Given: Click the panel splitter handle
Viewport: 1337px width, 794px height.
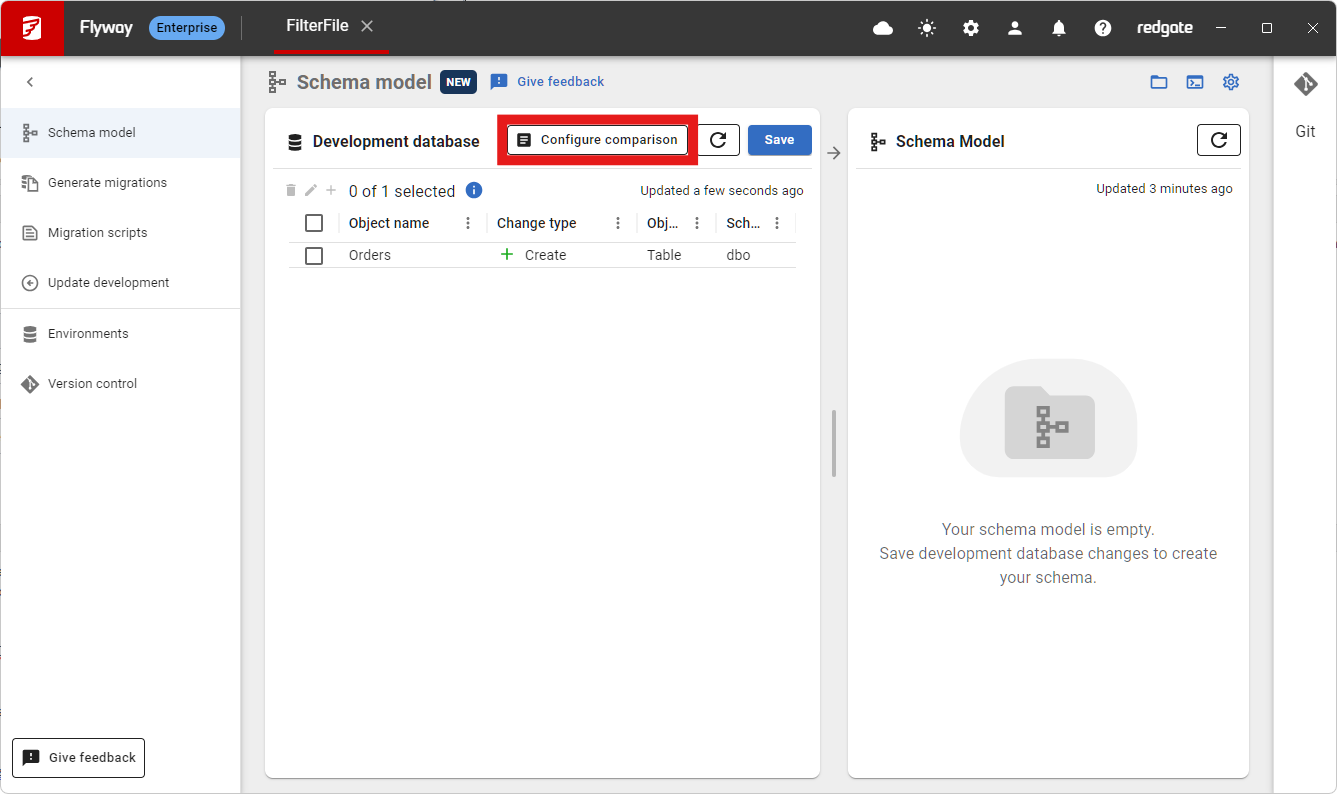Looking at the screenshot, I should (x=834, y=443).
